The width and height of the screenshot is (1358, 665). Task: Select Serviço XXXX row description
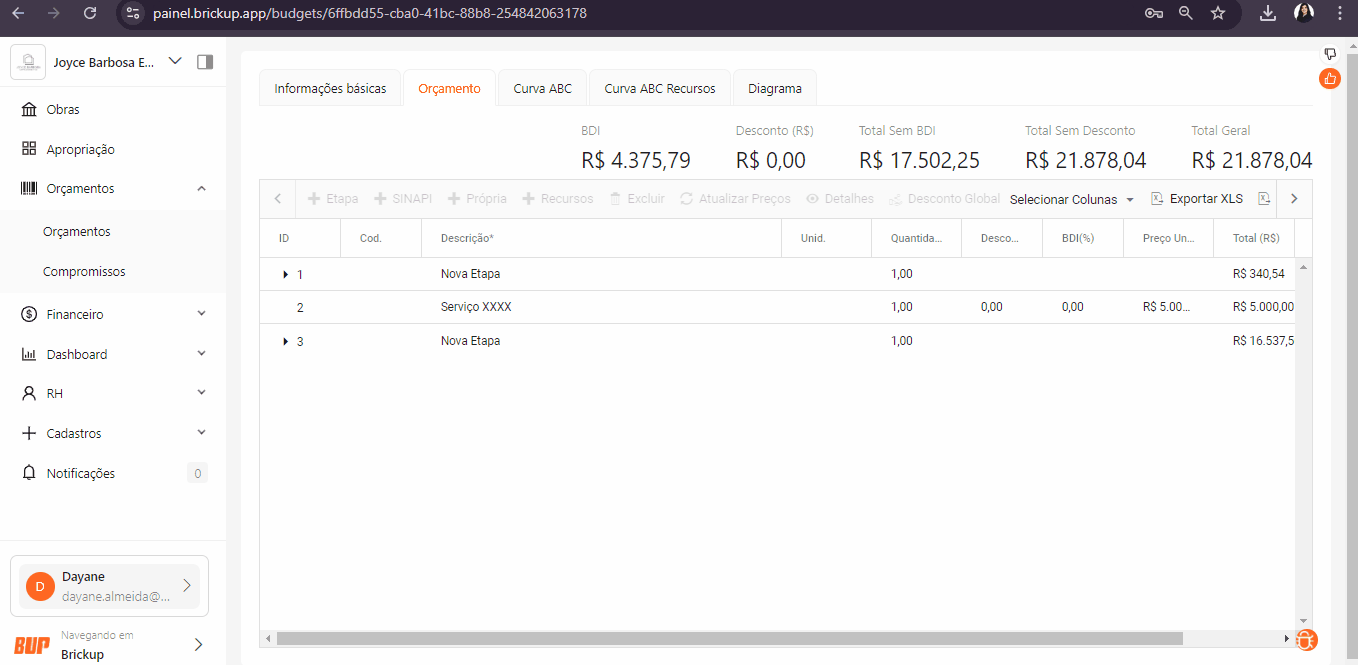pyautogui.click(x=476, y=307)
